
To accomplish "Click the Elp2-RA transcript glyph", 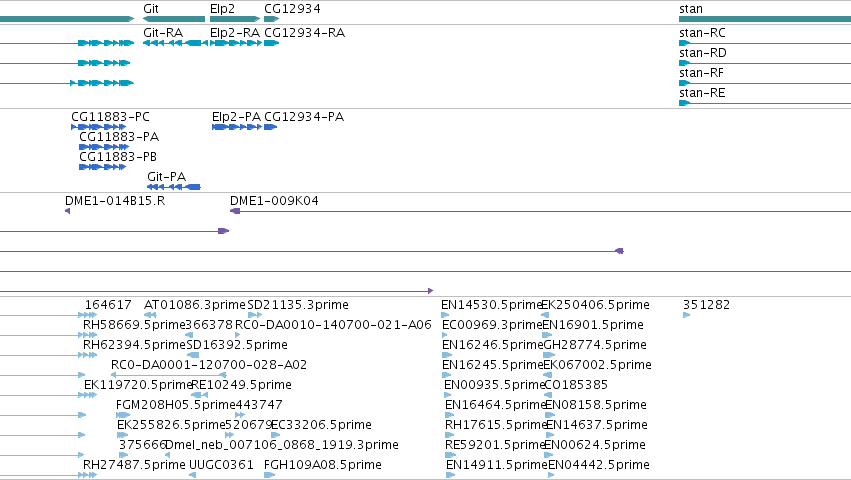I will click(x=236, y=43).
